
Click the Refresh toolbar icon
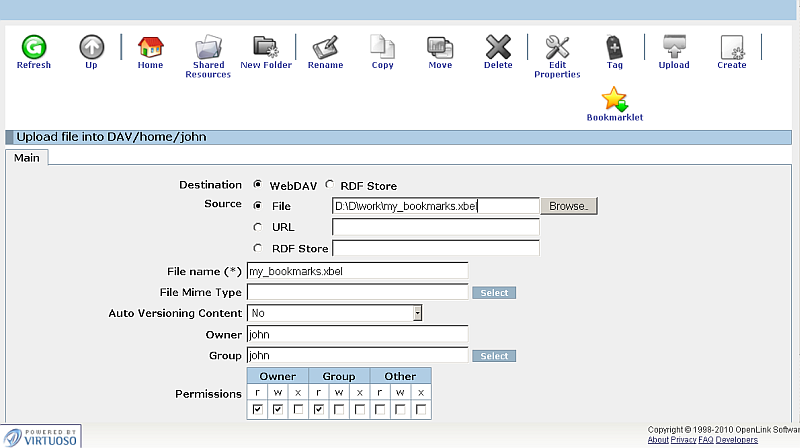[34, 47]
